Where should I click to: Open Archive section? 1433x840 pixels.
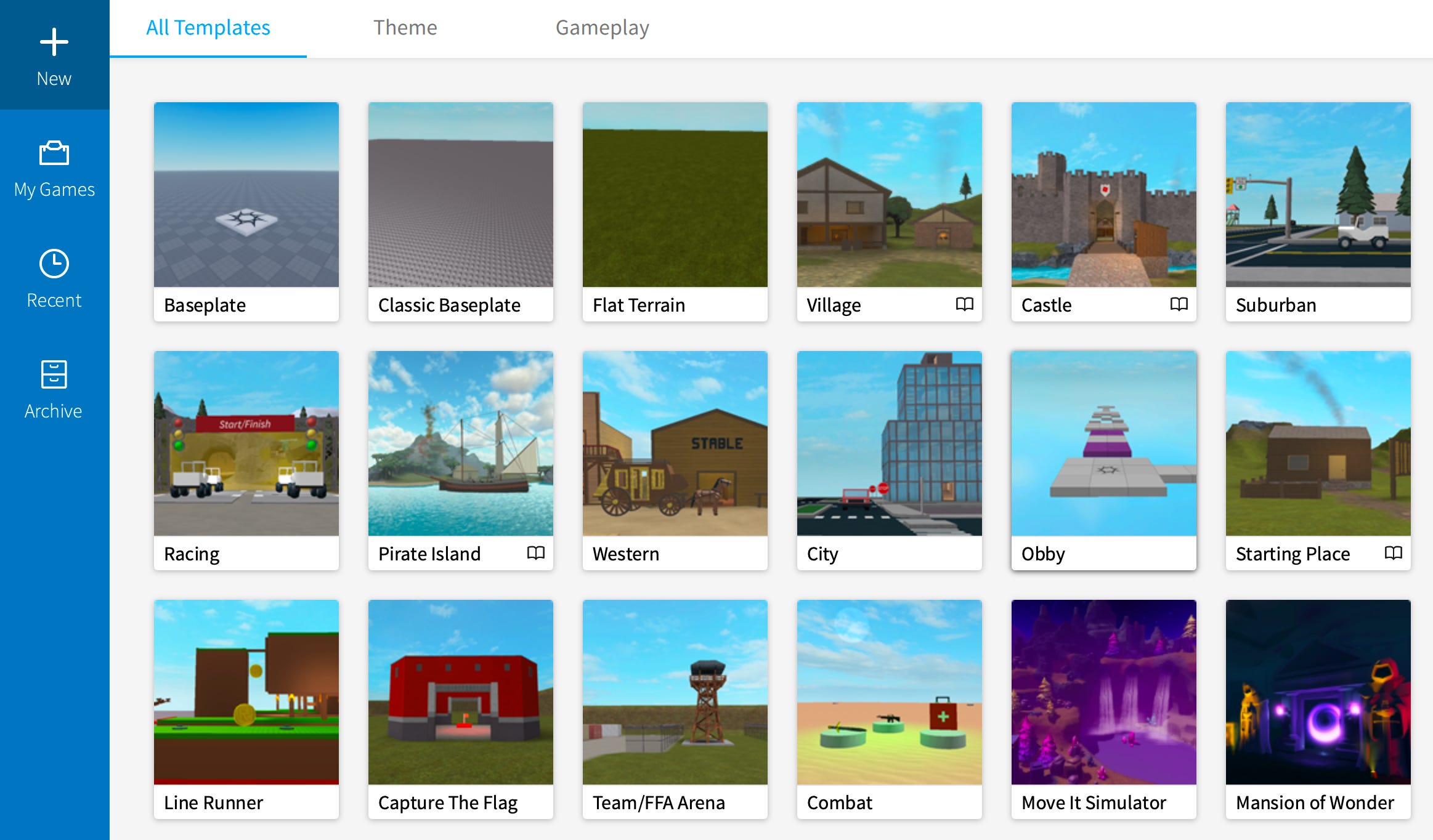(x=54, y=392)
